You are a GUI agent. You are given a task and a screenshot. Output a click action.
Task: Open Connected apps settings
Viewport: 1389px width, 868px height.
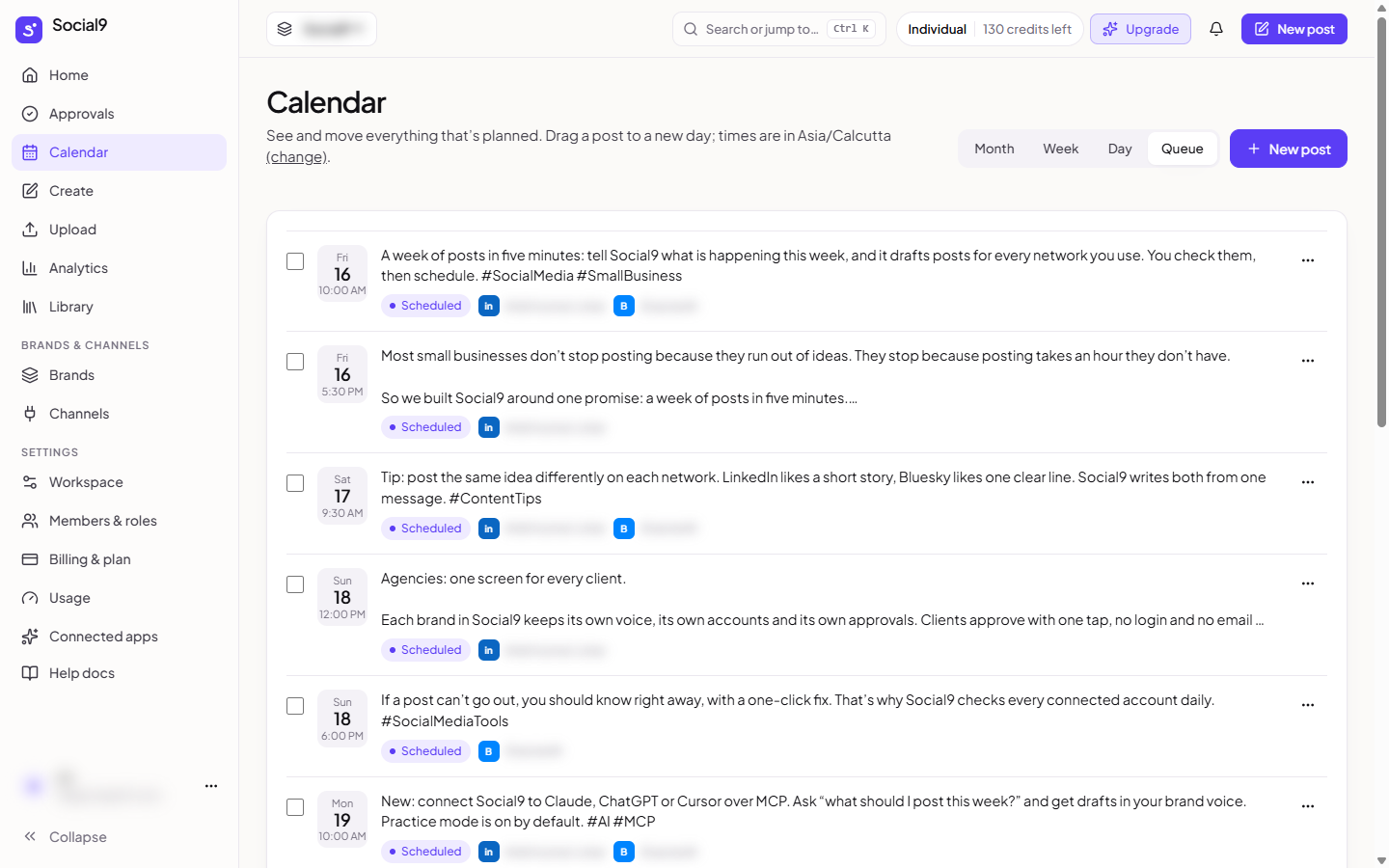click(119, 637)
